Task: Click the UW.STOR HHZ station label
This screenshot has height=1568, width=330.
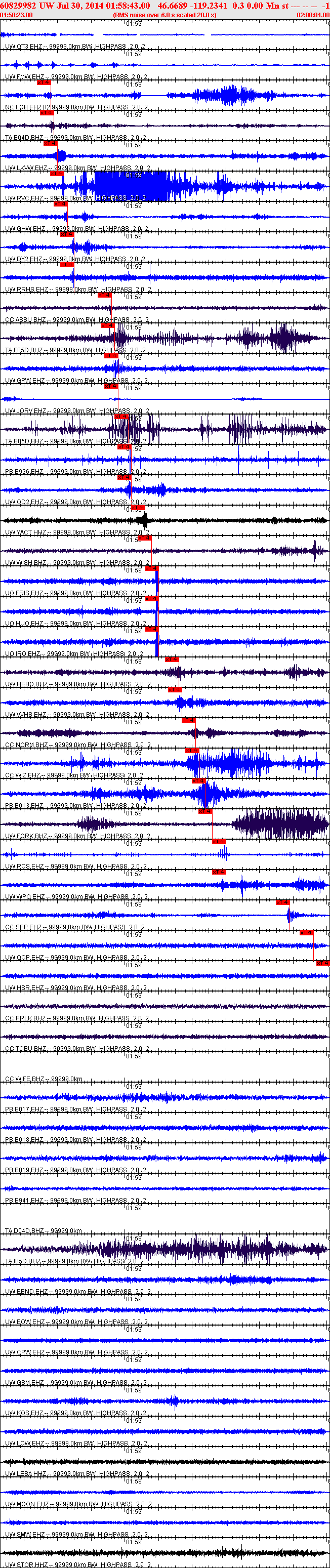Action: [24, 1564]
